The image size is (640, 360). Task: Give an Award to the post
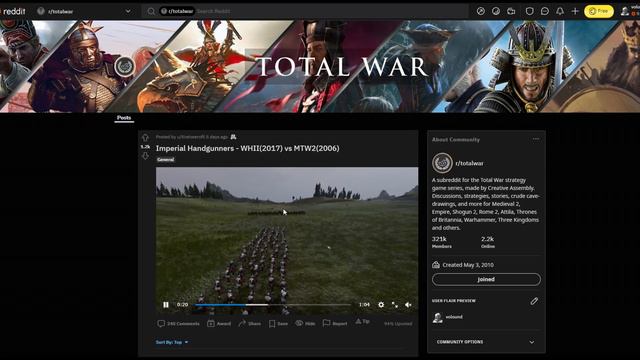pos(219,324)
